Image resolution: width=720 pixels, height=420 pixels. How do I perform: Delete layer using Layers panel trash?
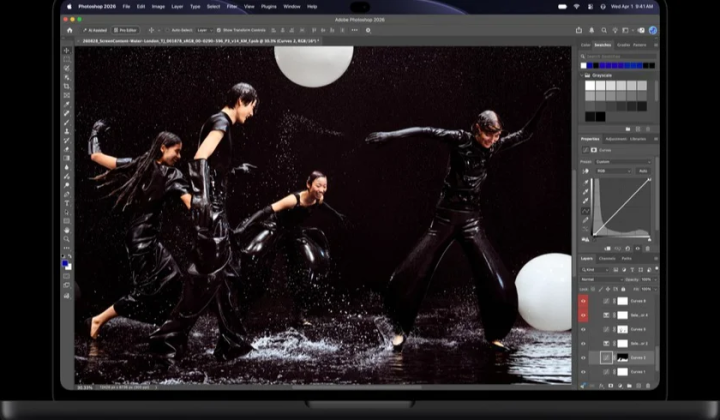tap(648, 386)
